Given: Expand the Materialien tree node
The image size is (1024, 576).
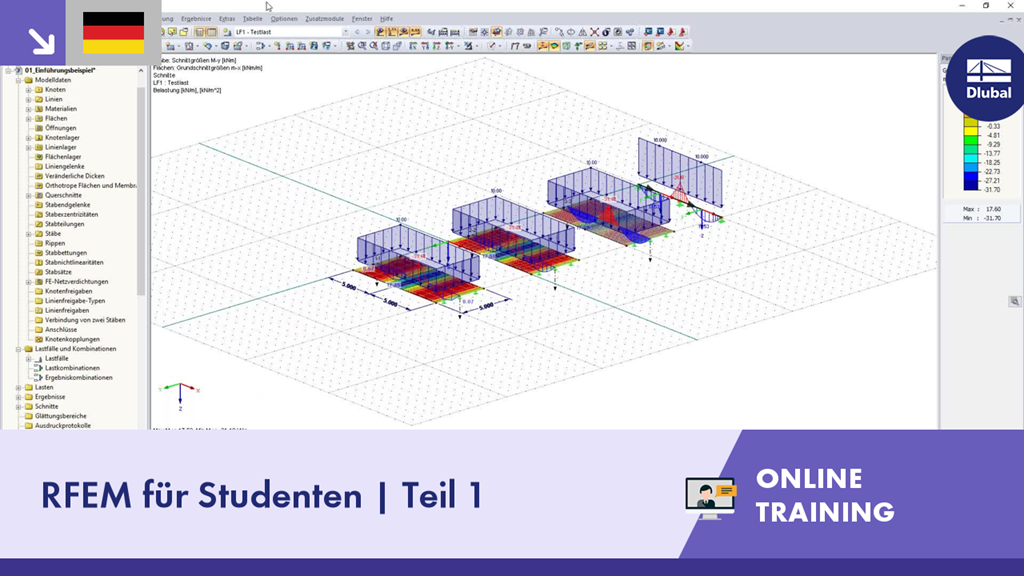Looking at the screenshot, I should [x=29, y=109].
